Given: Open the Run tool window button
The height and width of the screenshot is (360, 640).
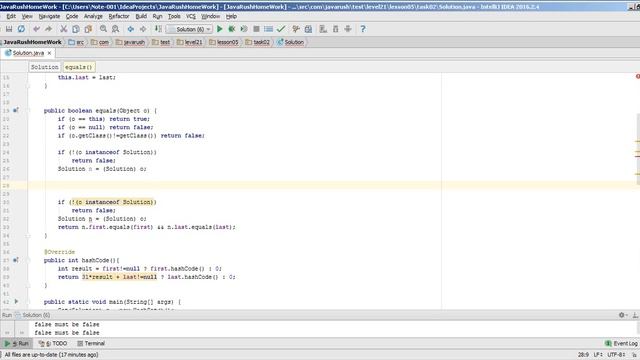Looking at the screenshot, I should (x=16, y=343).
